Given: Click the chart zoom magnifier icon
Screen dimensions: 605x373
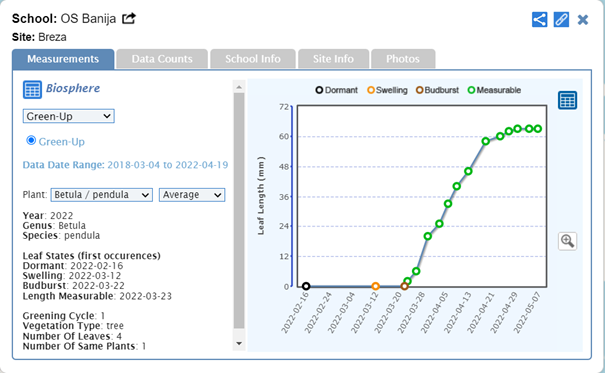Looking at the screenshot, I should [567, 241].
